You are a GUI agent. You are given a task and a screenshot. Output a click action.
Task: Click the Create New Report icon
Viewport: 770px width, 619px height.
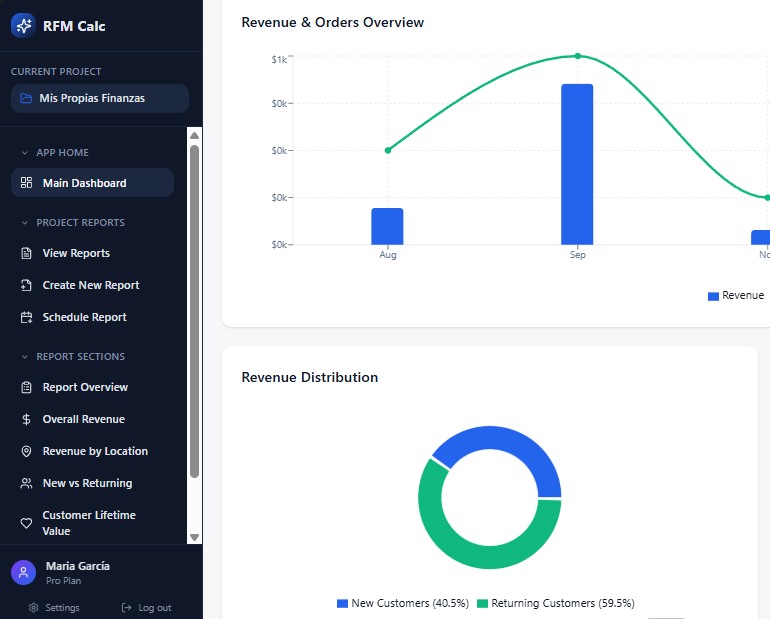coord(27,285)
